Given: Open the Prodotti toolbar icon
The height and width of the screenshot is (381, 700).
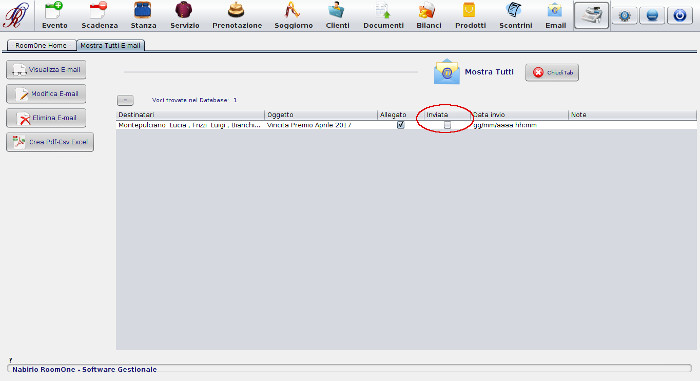Looking at the screenshot, I should [470, 15].
